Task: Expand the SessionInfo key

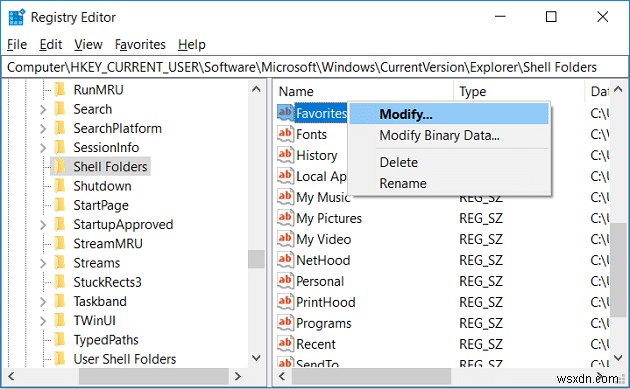Action: click(43, 147)
